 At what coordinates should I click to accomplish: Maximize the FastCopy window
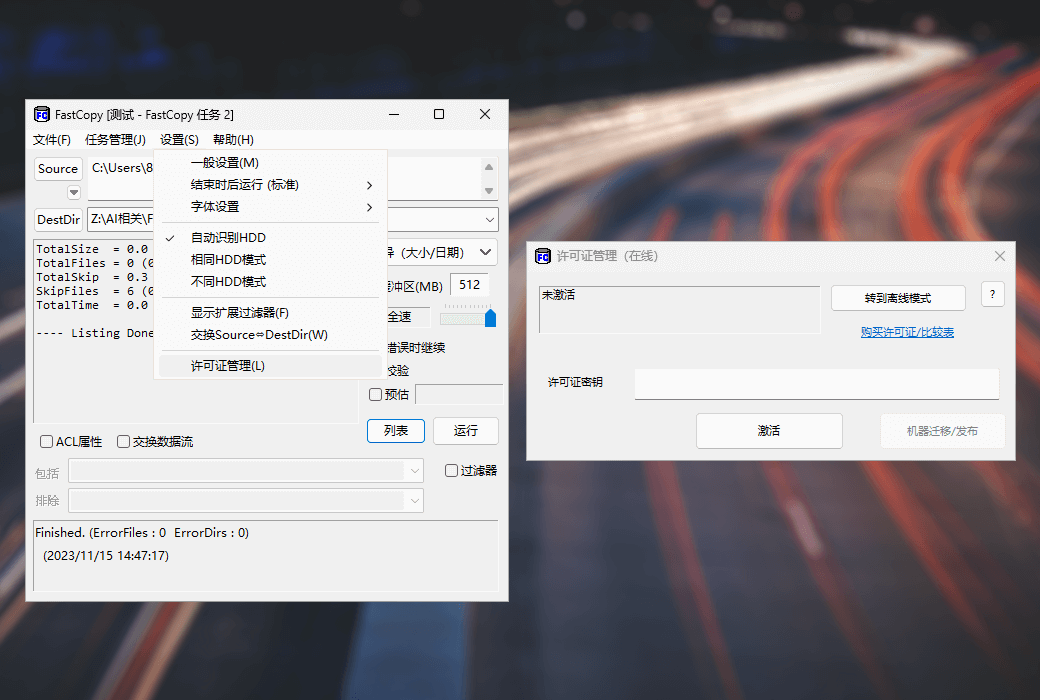[x=439, y=114]
